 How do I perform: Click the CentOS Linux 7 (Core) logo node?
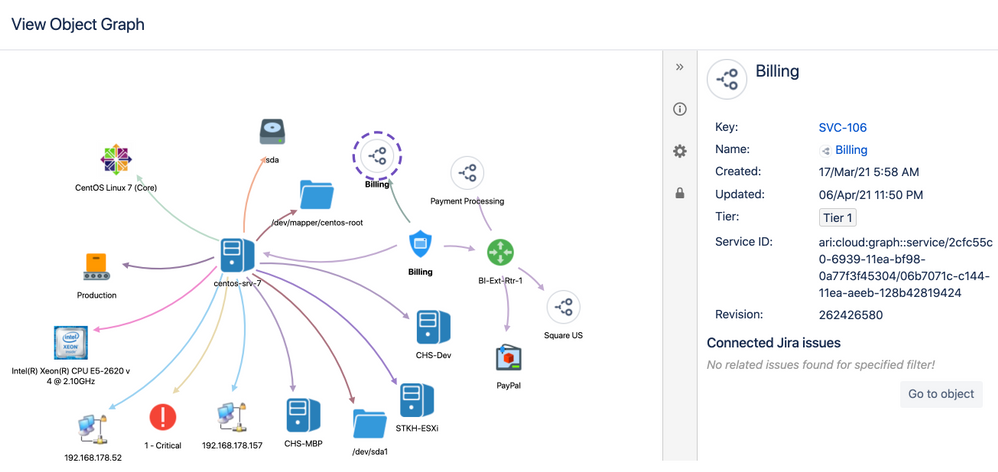pos(117,158)
